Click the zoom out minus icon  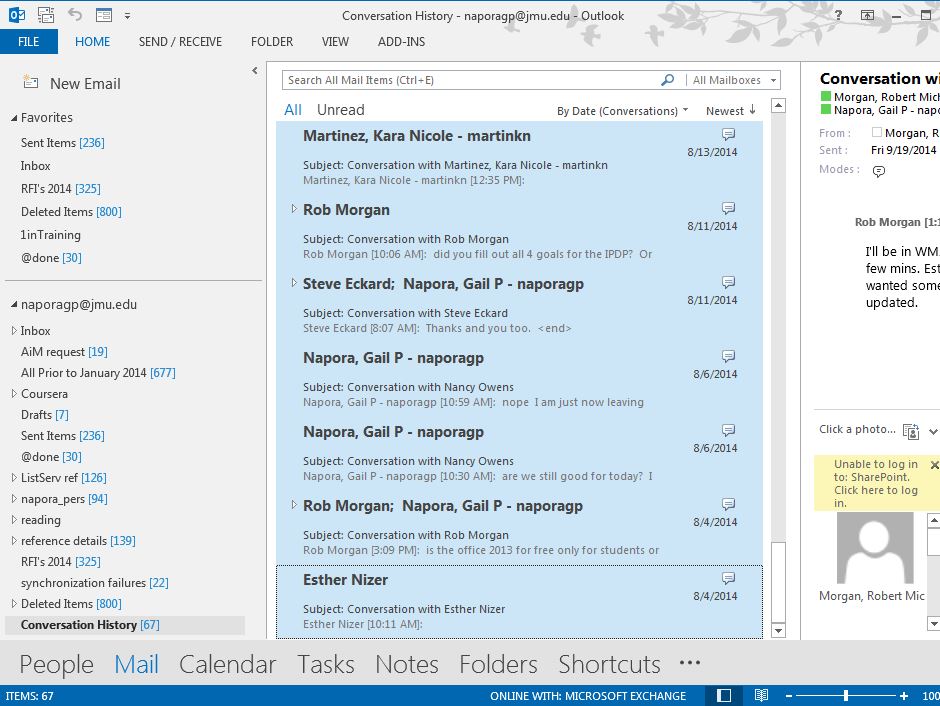click(x=789, y=696)
